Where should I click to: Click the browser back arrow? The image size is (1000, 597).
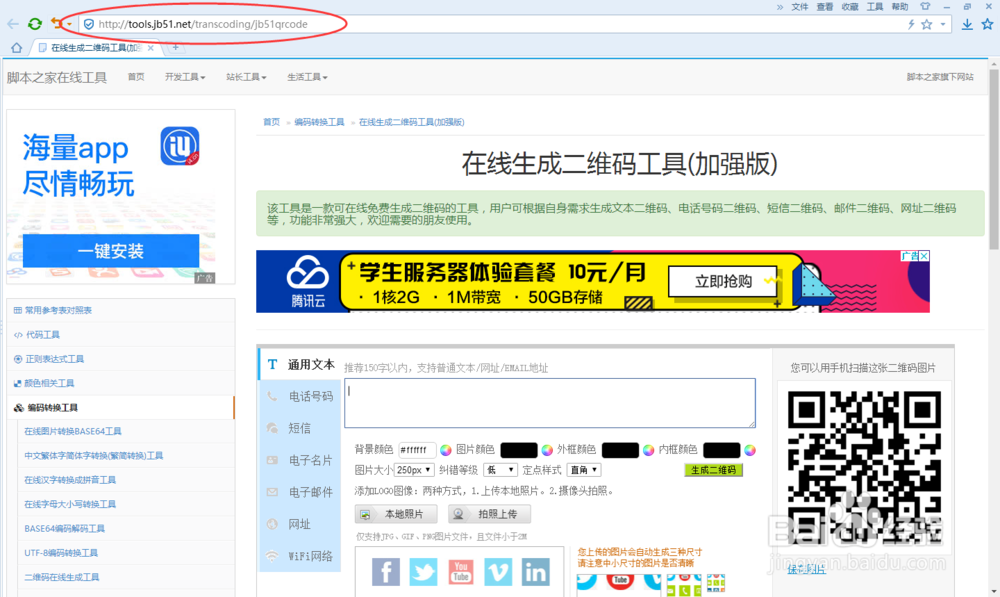13,24
